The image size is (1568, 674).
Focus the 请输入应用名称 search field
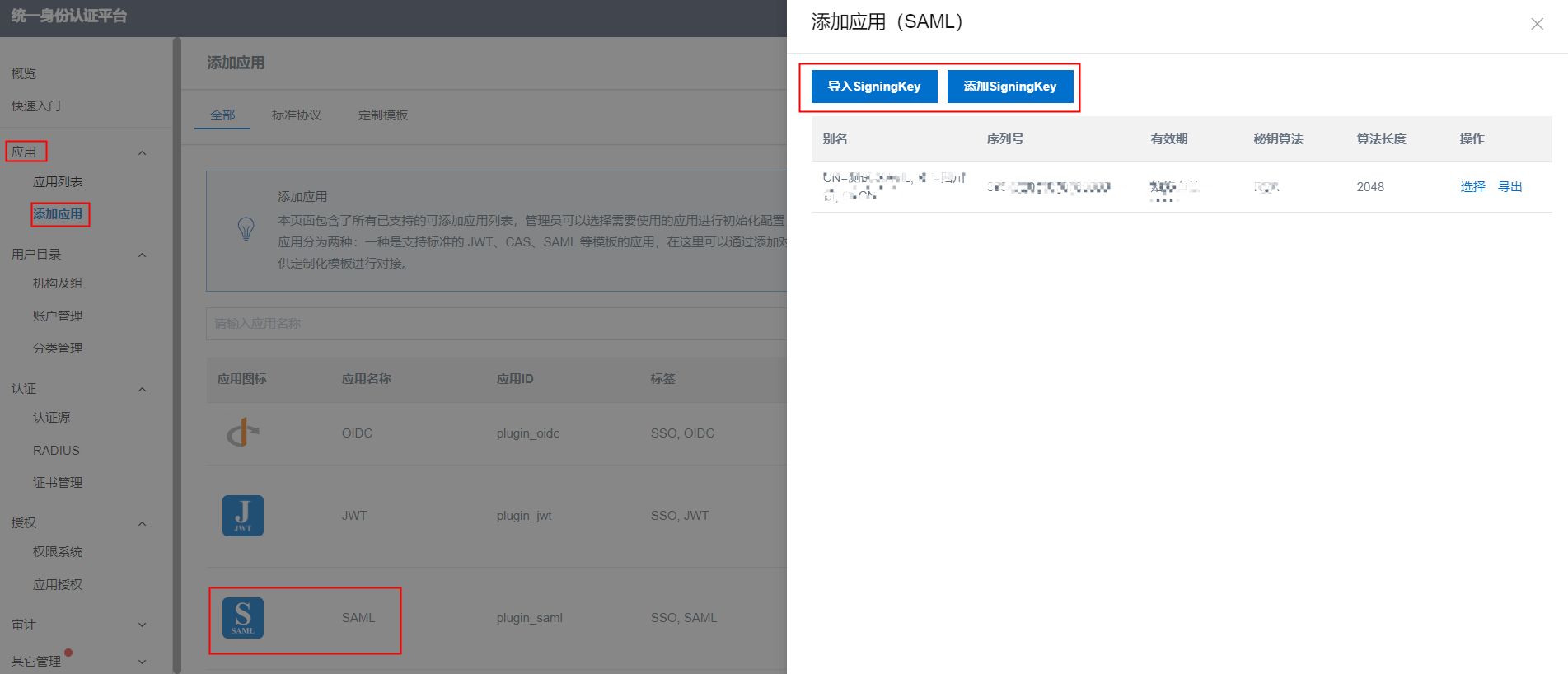pyautogui.click(x=494, y=324)
